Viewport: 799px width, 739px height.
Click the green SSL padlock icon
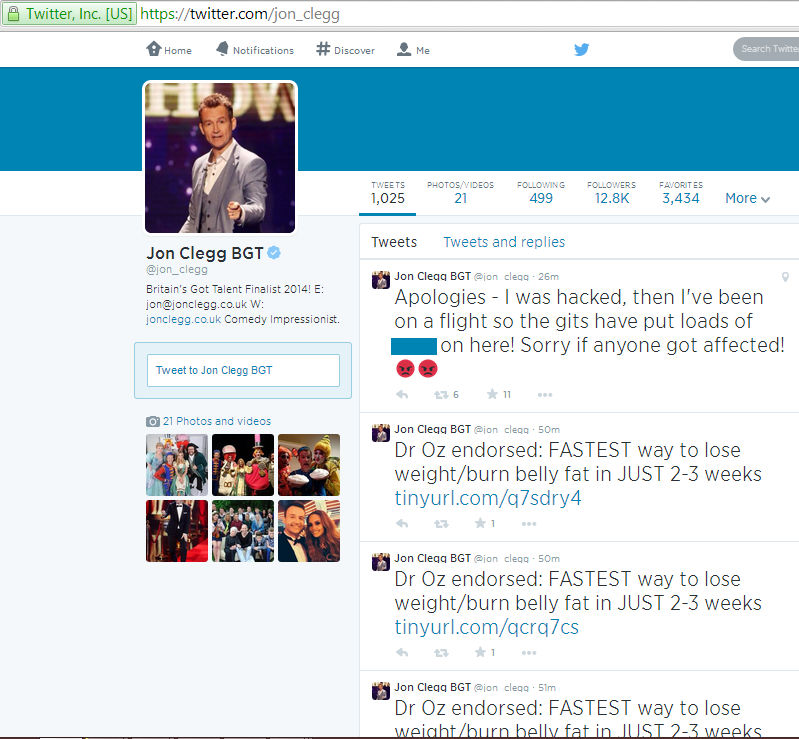tap(14, 14)
